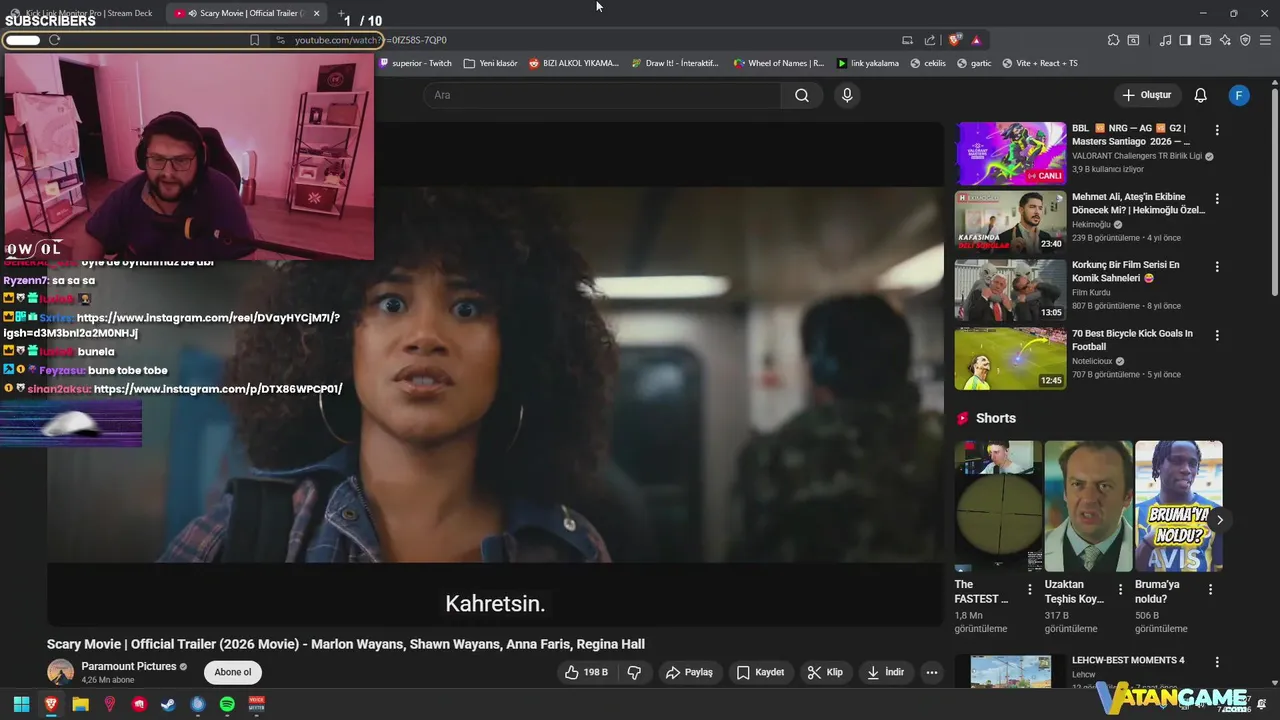1280x720 pixels.
Task: Open the cekilis bookmark
Action: click(928, 63)
